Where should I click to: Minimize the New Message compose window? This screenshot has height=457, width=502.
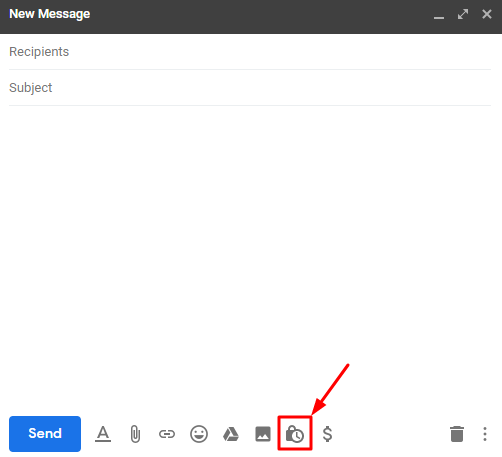tap(439, 14)
